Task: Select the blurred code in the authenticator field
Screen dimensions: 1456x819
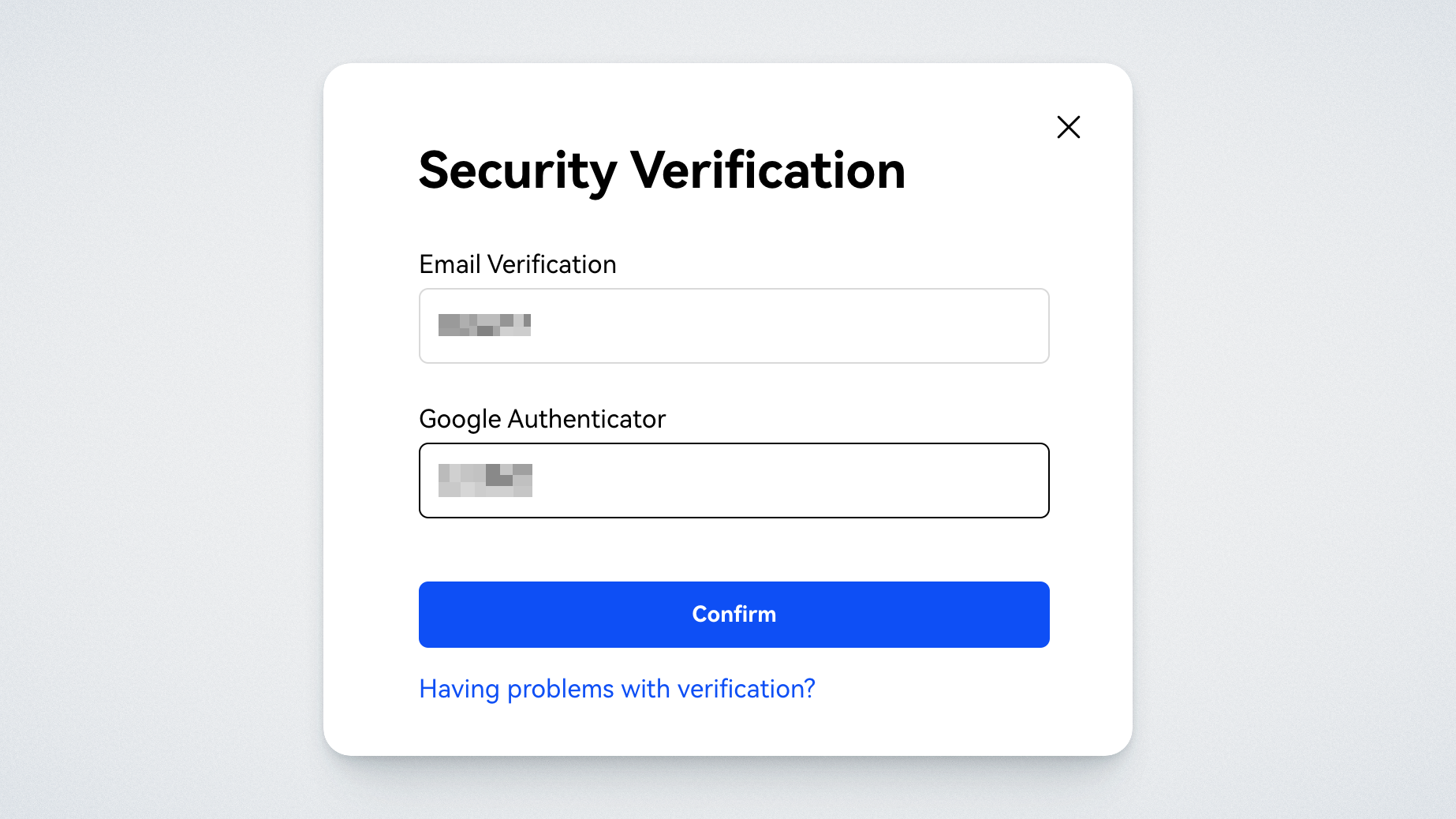Action: pyautogui.click(x=485, y=480)
